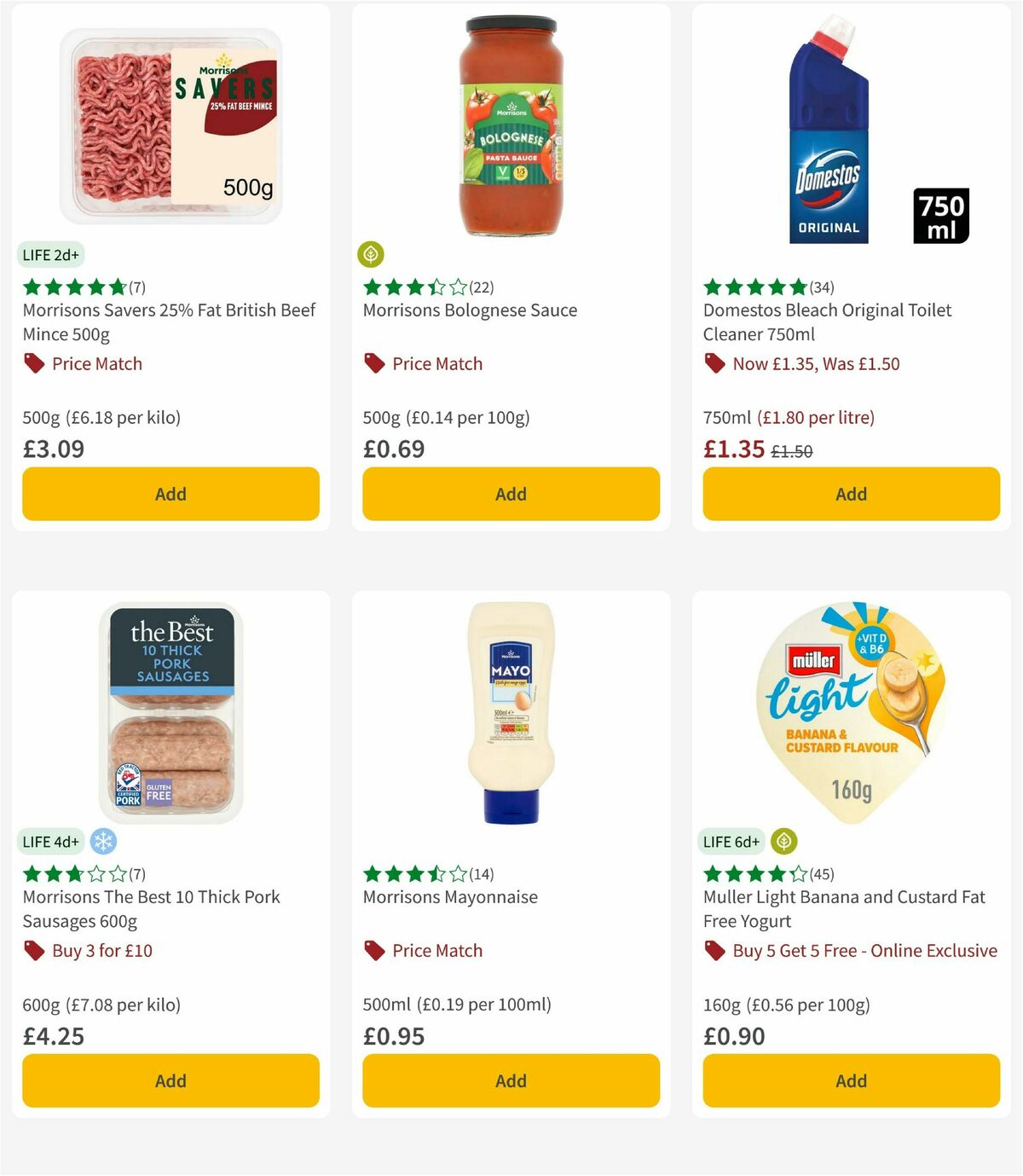This screenshot has height=1176, width=1023.
Task: Click the Buy 5 Get 5 Free offer text
Action: click(865, 950)
